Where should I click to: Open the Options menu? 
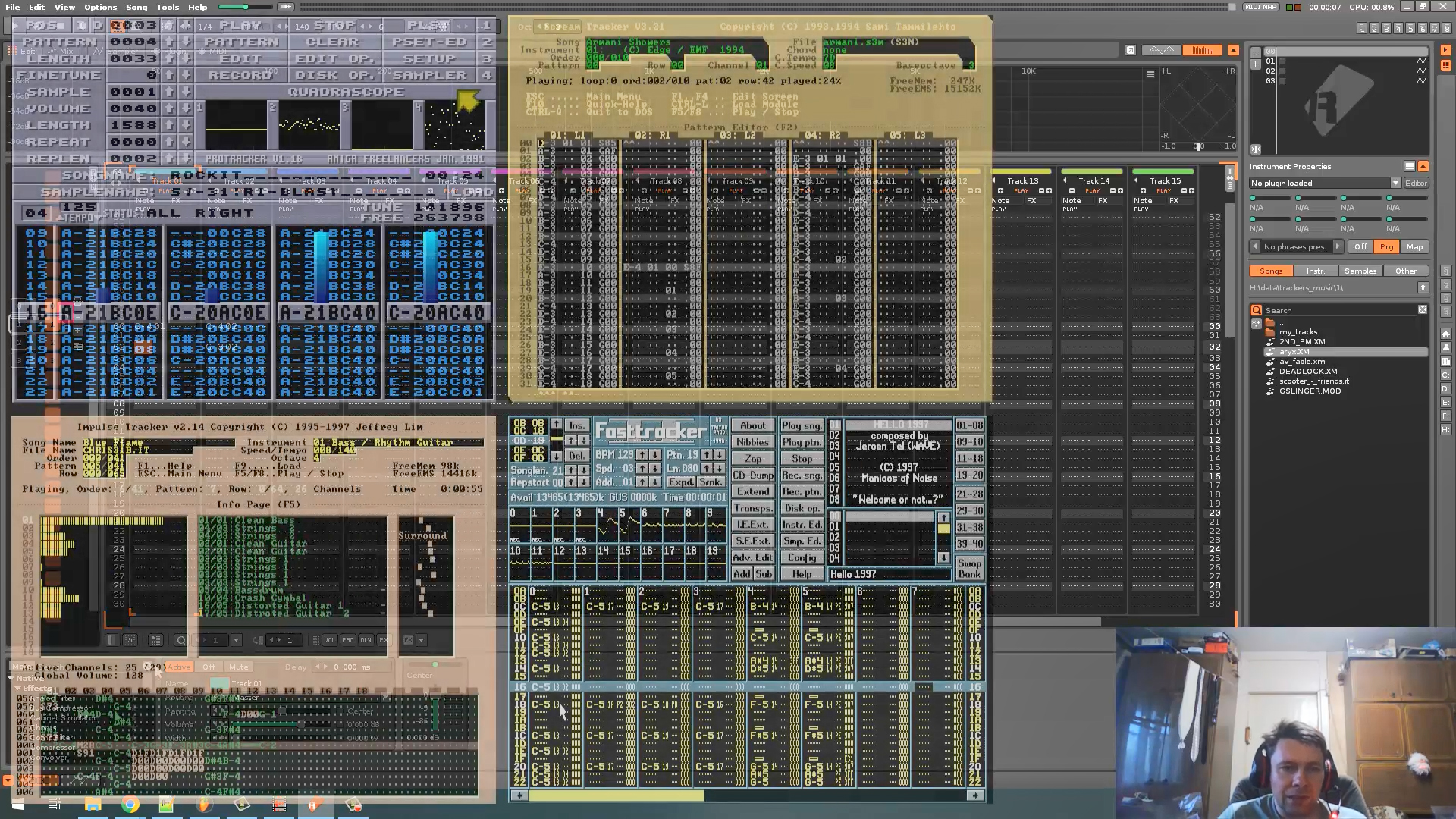pos(100,7)
